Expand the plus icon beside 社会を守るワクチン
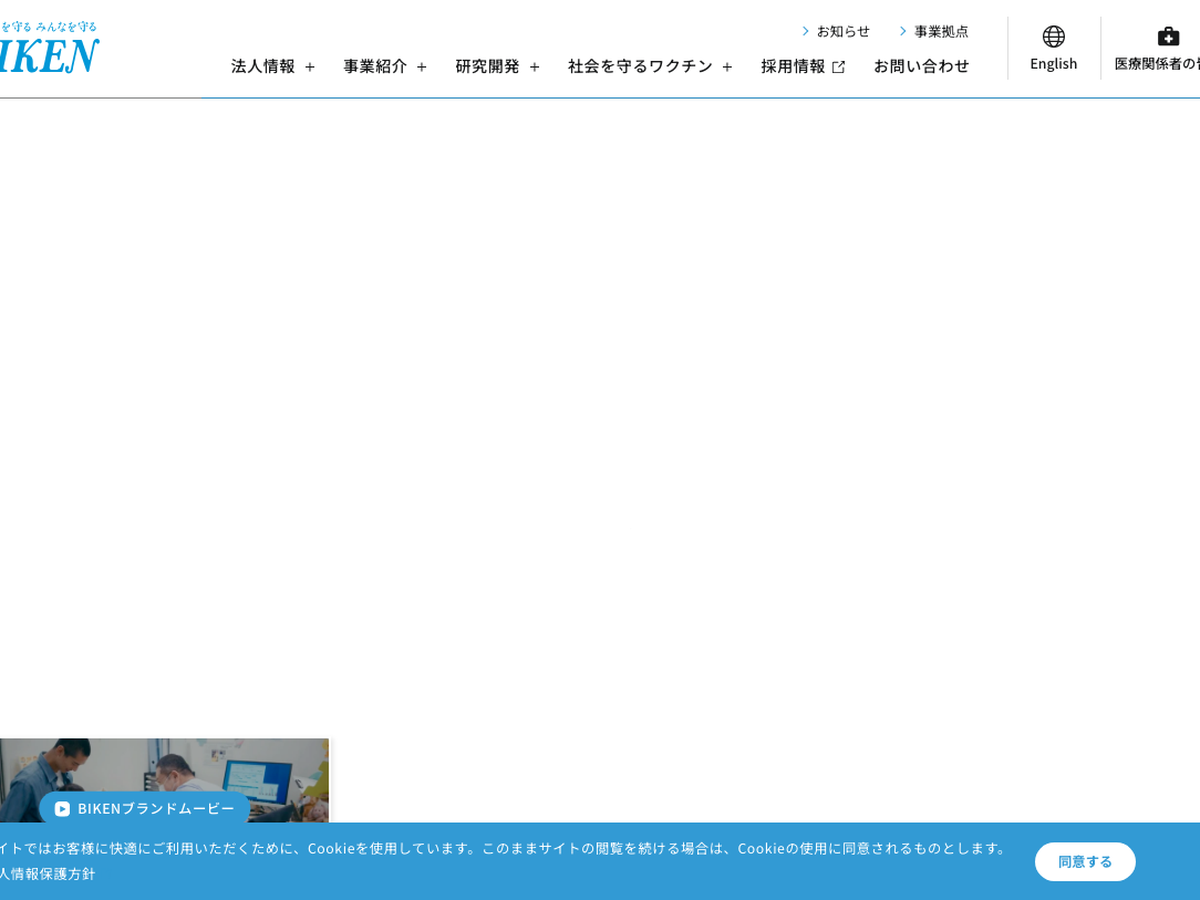Viewport: 1200px width, 900px height. [727, 67]
